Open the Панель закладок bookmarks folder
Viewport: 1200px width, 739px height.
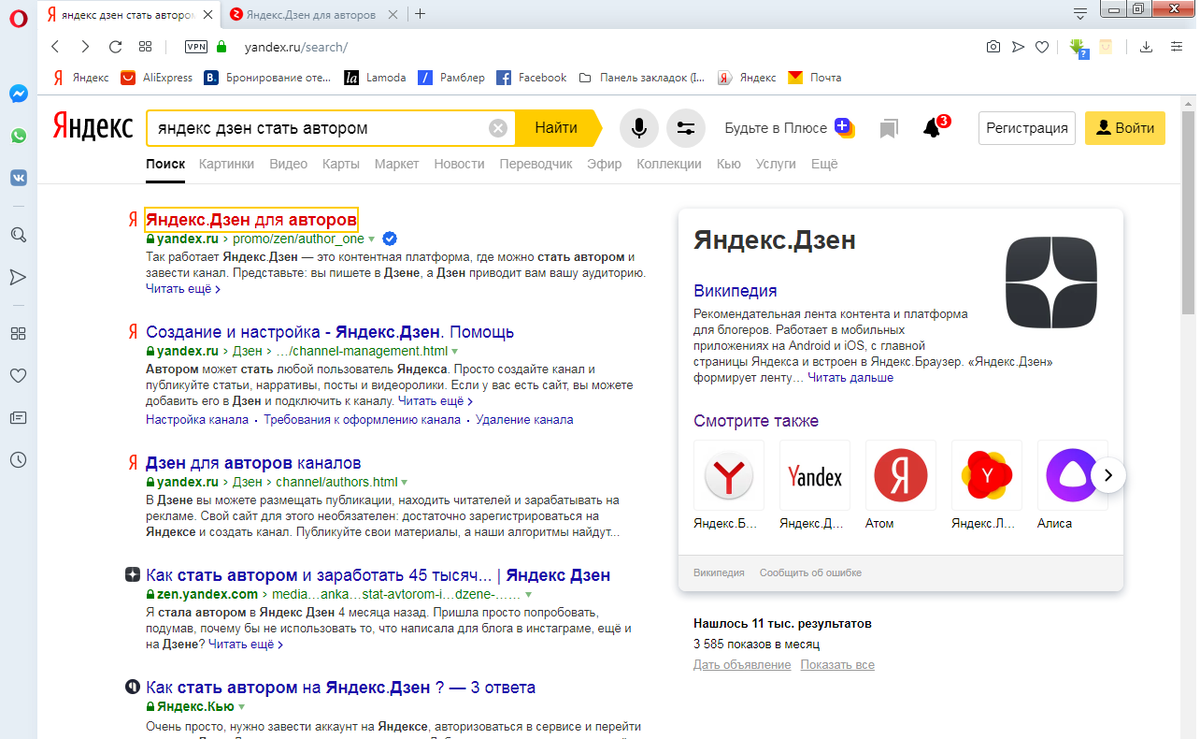point(641,77)
